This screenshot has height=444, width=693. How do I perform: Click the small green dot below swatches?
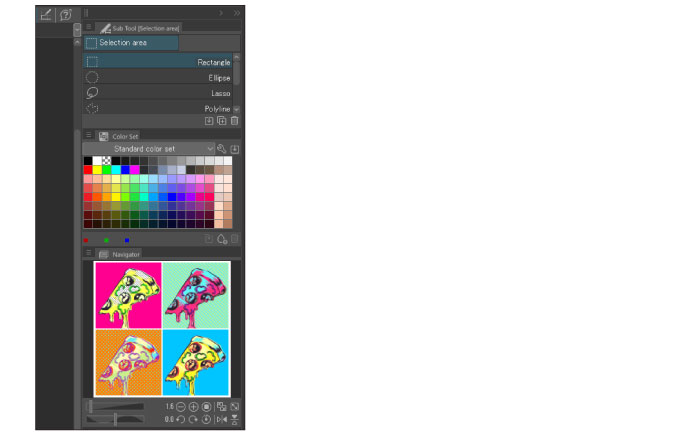(106, 240)
